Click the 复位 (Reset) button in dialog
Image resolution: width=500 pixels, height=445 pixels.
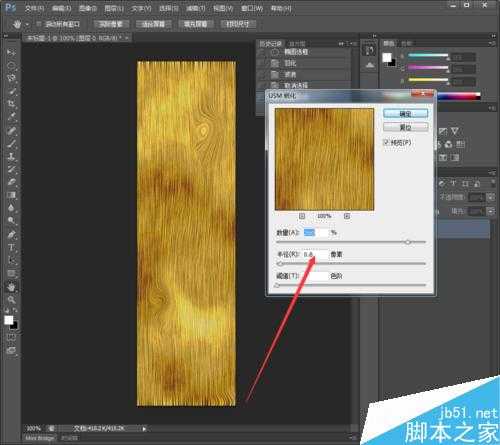coord(405,127)
